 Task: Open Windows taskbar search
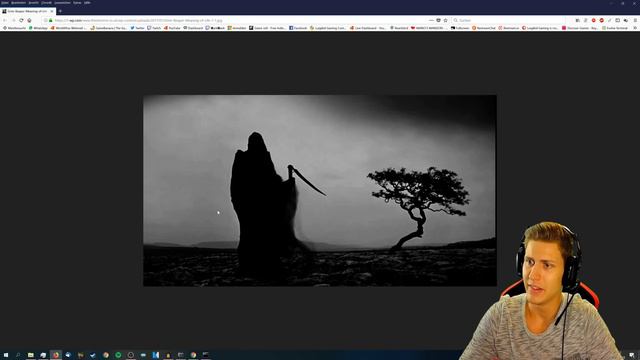pos(18,355)
